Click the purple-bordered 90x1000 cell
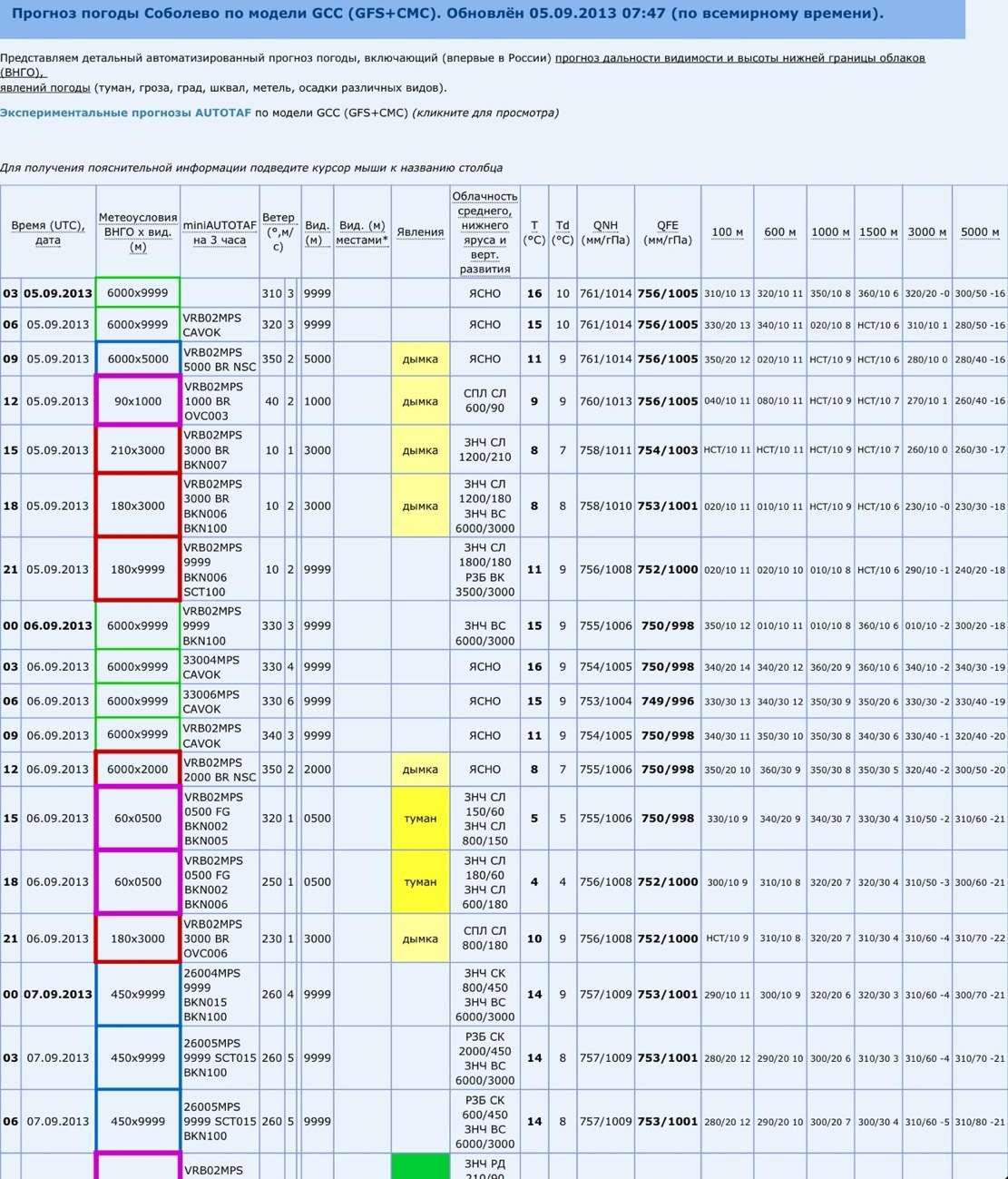Viewport: 1008px width, 1179px height. click(x=138, y=401)
